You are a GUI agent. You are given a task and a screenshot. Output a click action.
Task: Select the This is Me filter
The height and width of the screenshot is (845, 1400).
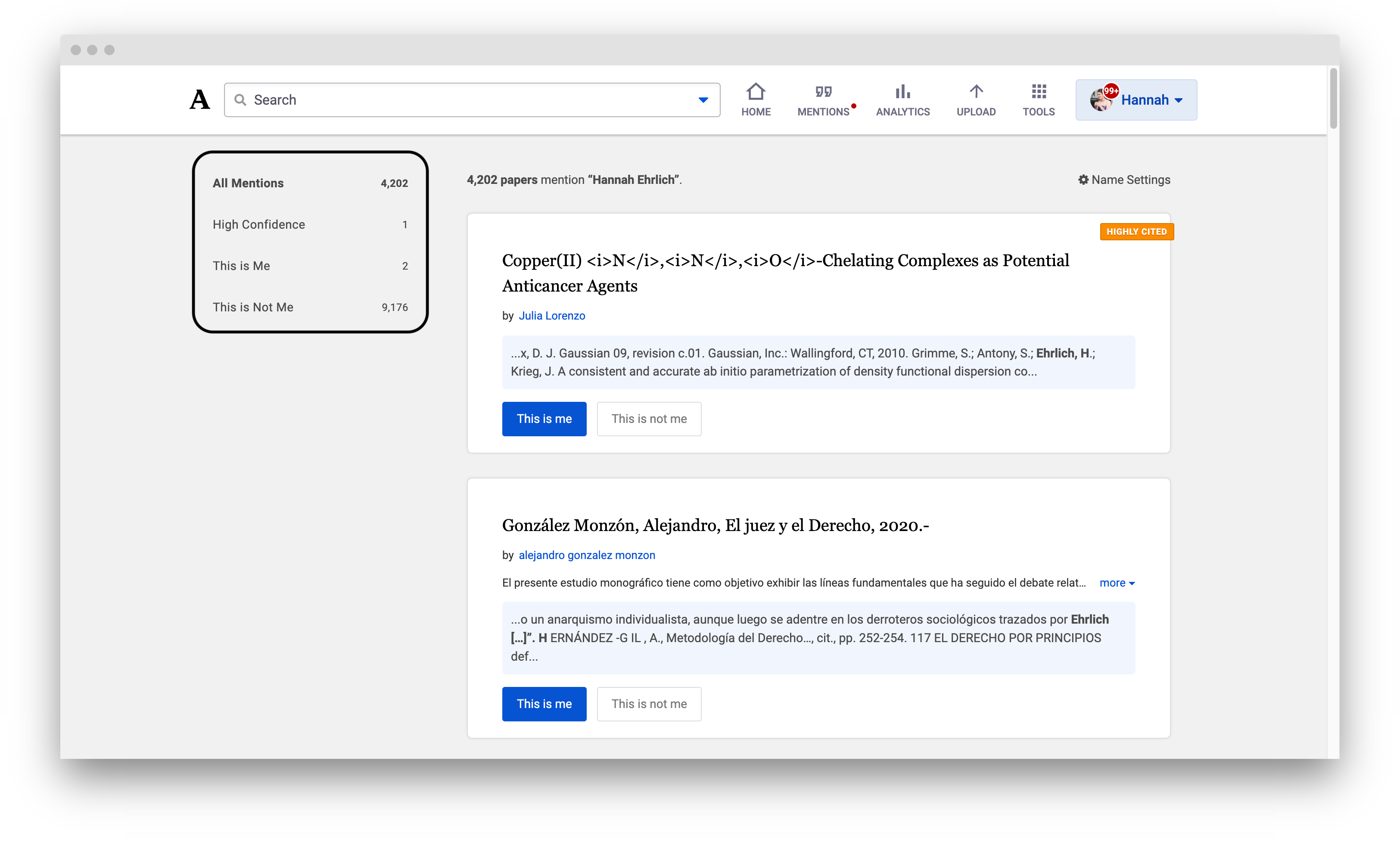[x=241, y=265]
